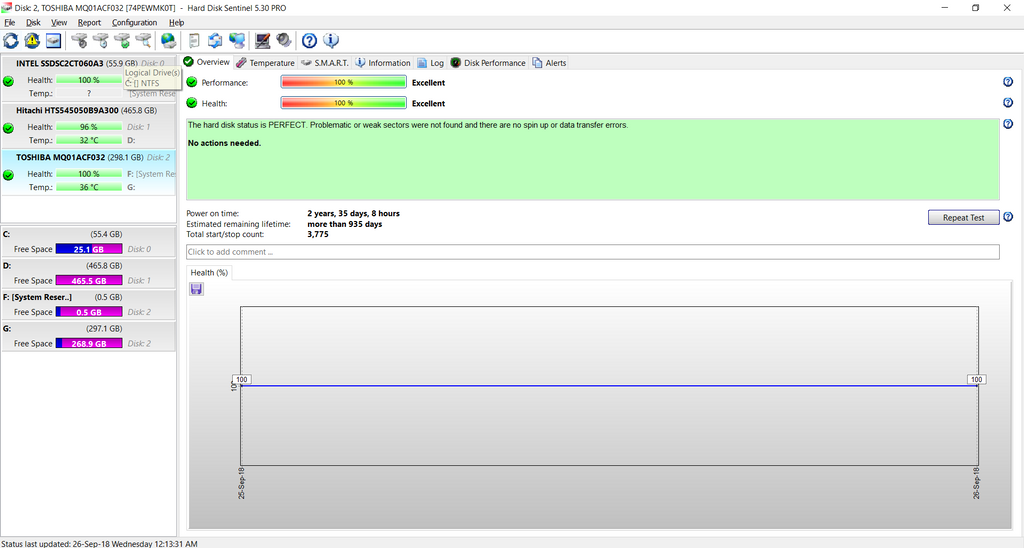
Task: Open the Help menu
Action: [176, 22]
